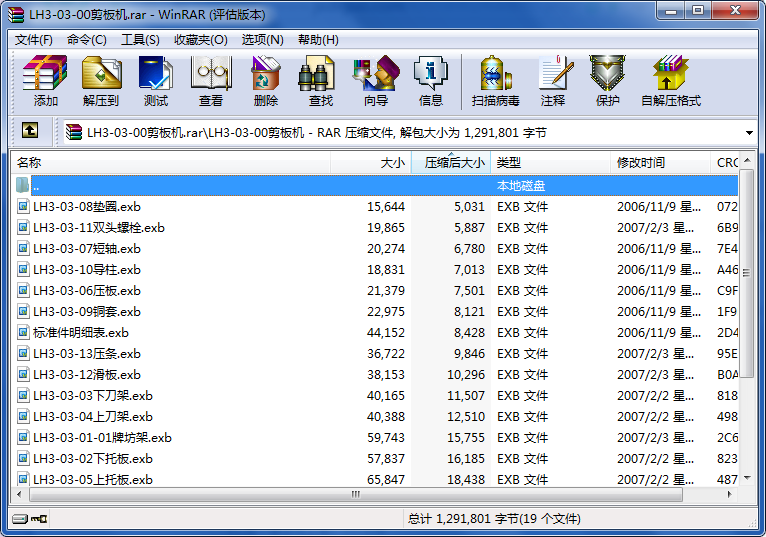Open the Favorites (收藏夹) menu

[201, 40]
